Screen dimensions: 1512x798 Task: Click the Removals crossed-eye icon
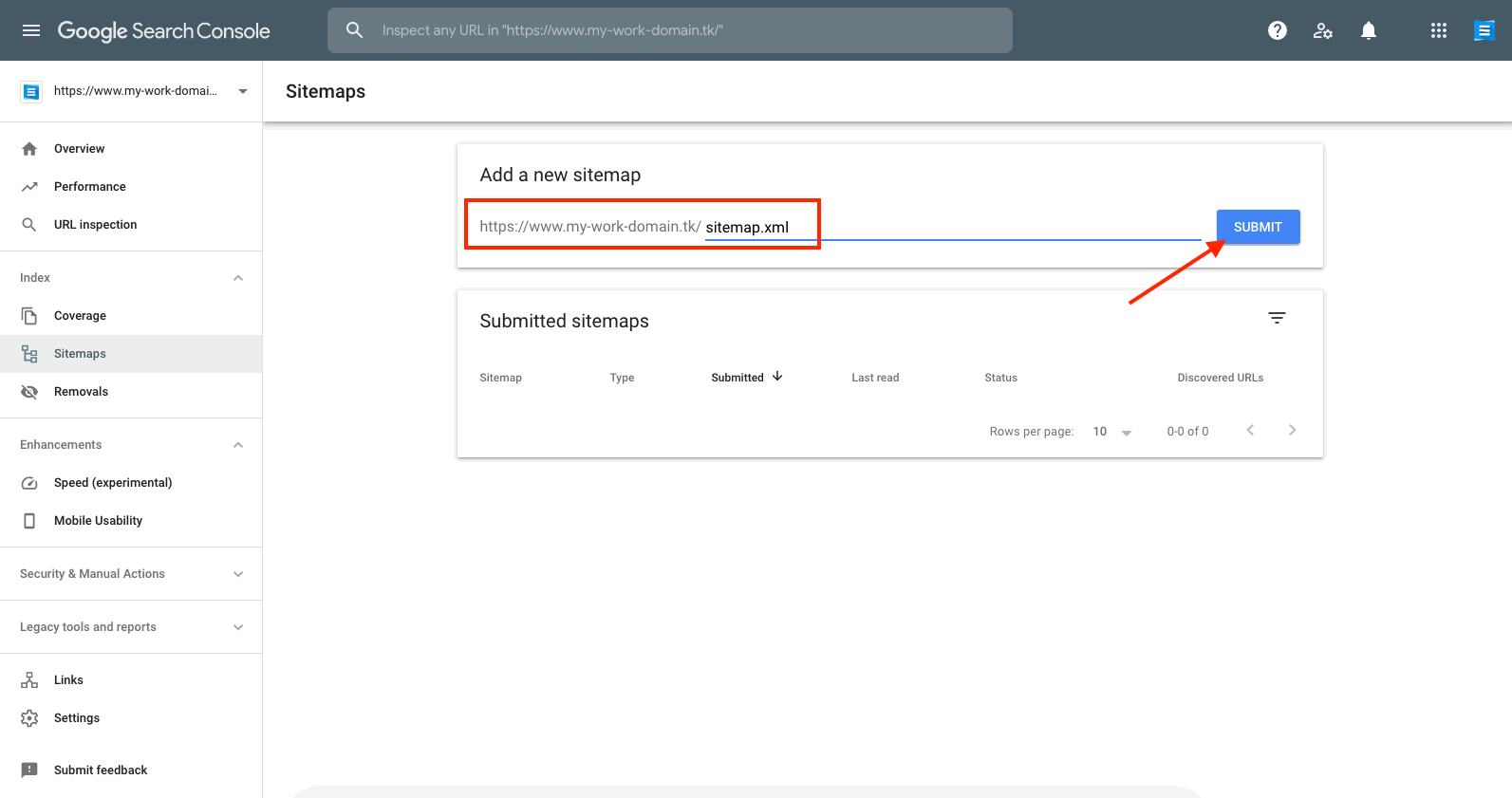pyautogui.click(x=29, y=392)
